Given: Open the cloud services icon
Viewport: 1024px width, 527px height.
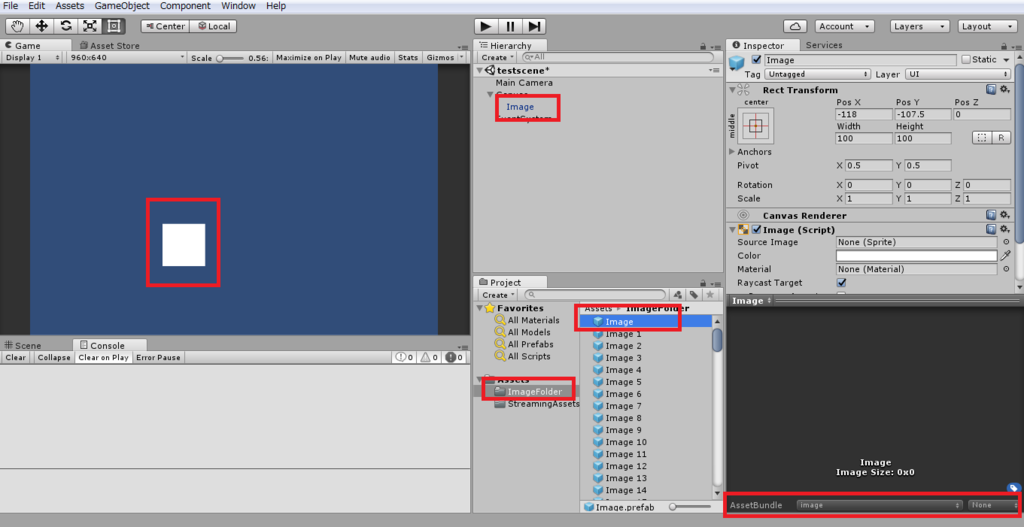Looking at the screenshot, I should click(795, 26).
